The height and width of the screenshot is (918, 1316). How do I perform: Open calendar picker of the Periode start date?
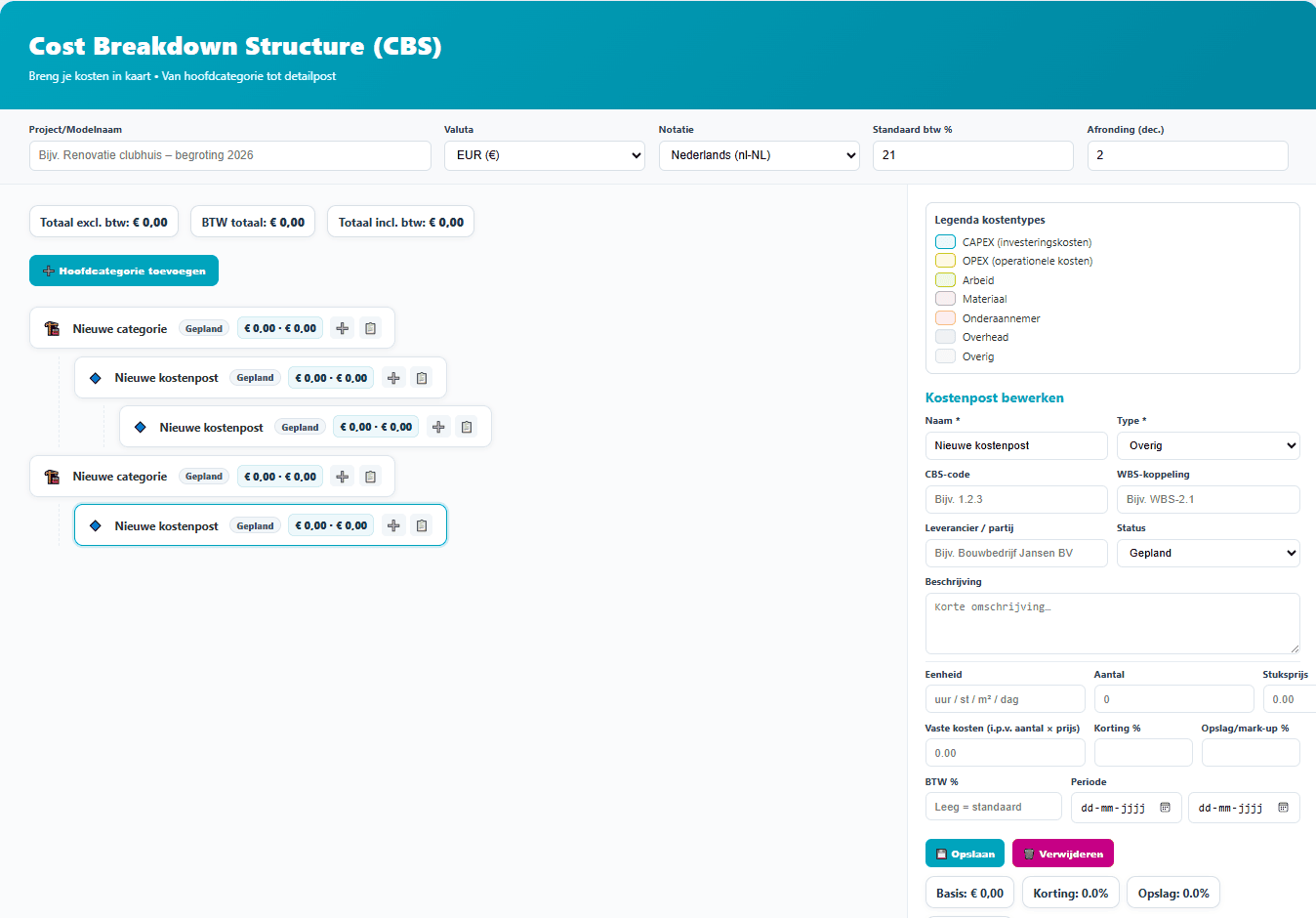[x=1165, y=808]
